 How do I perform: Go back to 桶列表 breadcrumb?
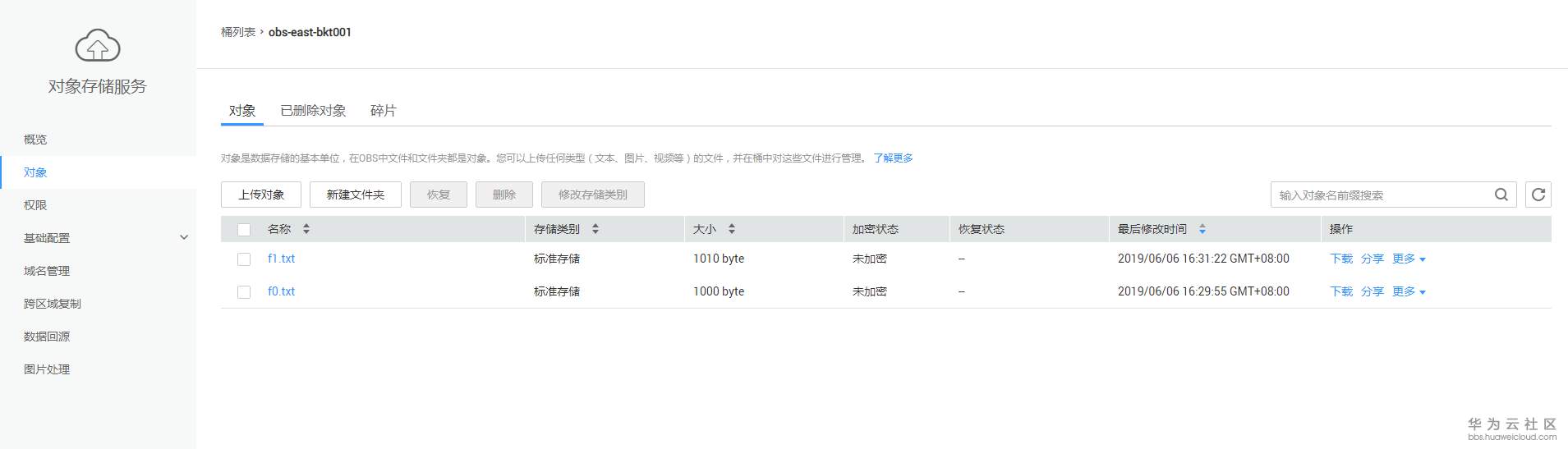(x=238, y=32)
